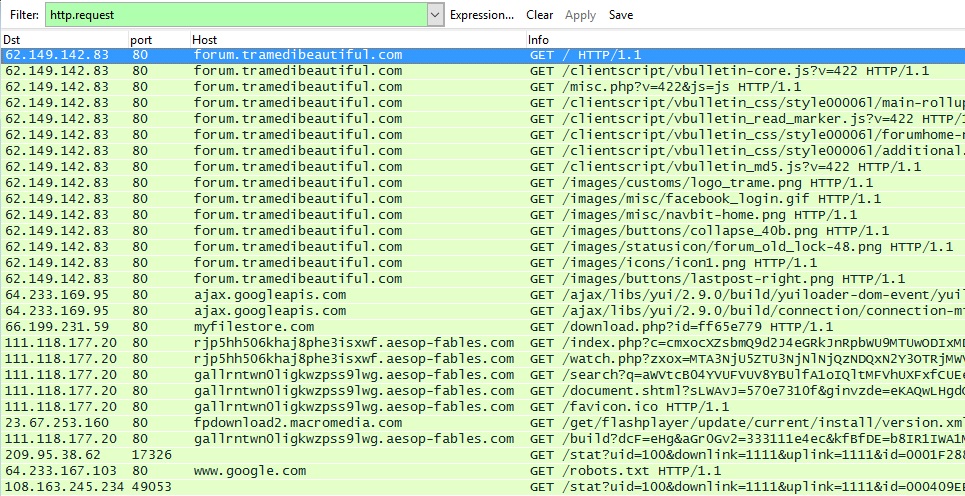Select the icon1.png request row
This screenshot has height=496, width=965.
(482, 263)
